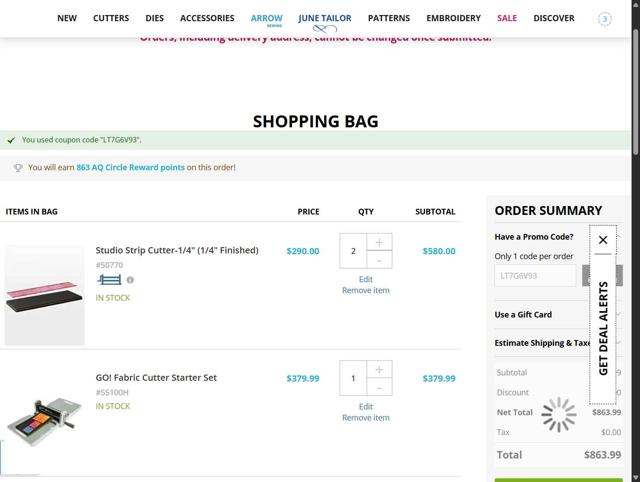Image resolution: width=640 pixels, height=482 pixels.
Task: Click the GO! Fabric Cutter product thumbnail
Action: pyautogui.click(x=44, y=420)
